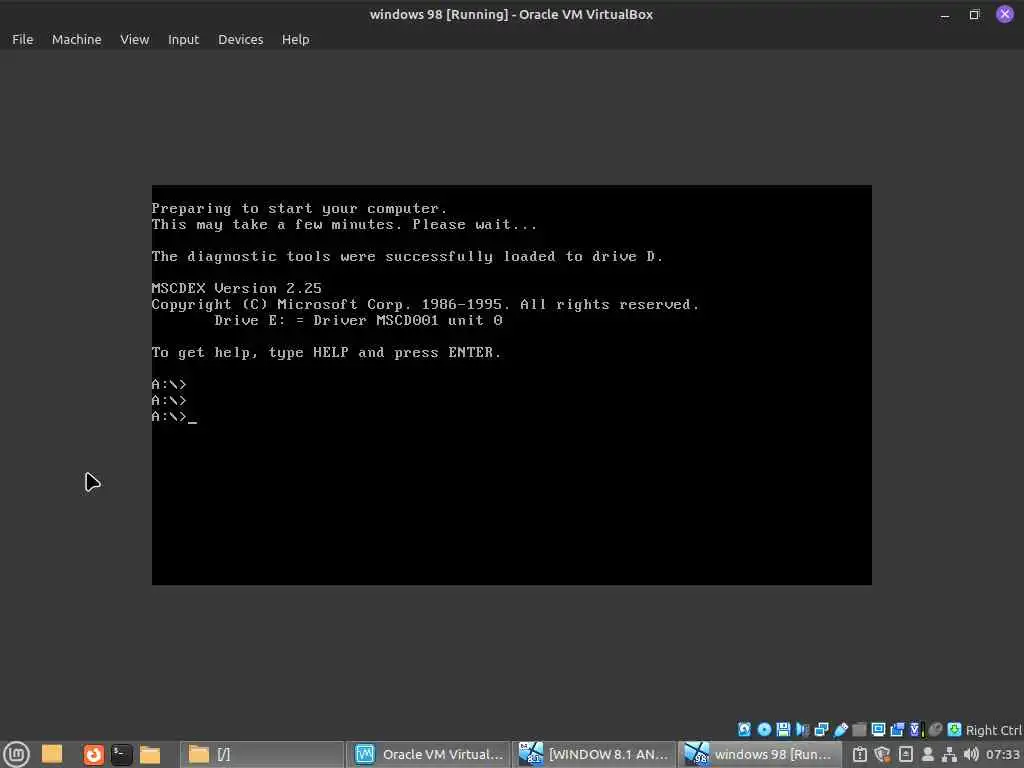The width and height of the screenshot is (1024, 768).
Task: Open the Linux Mint start menu
Action: (x=16, y=754)
